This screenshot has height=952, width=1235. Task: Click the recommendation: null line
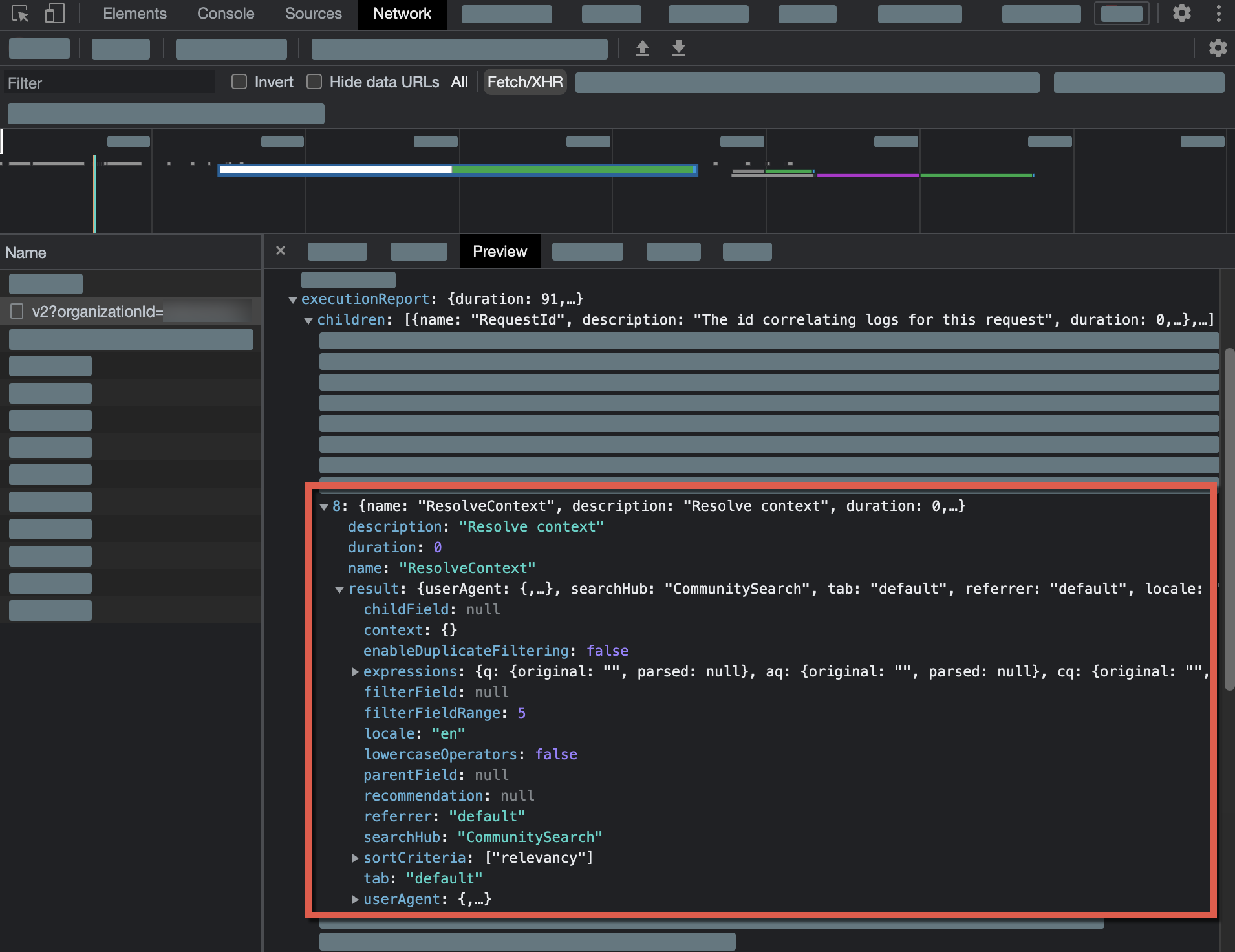(x=449, y=795)
